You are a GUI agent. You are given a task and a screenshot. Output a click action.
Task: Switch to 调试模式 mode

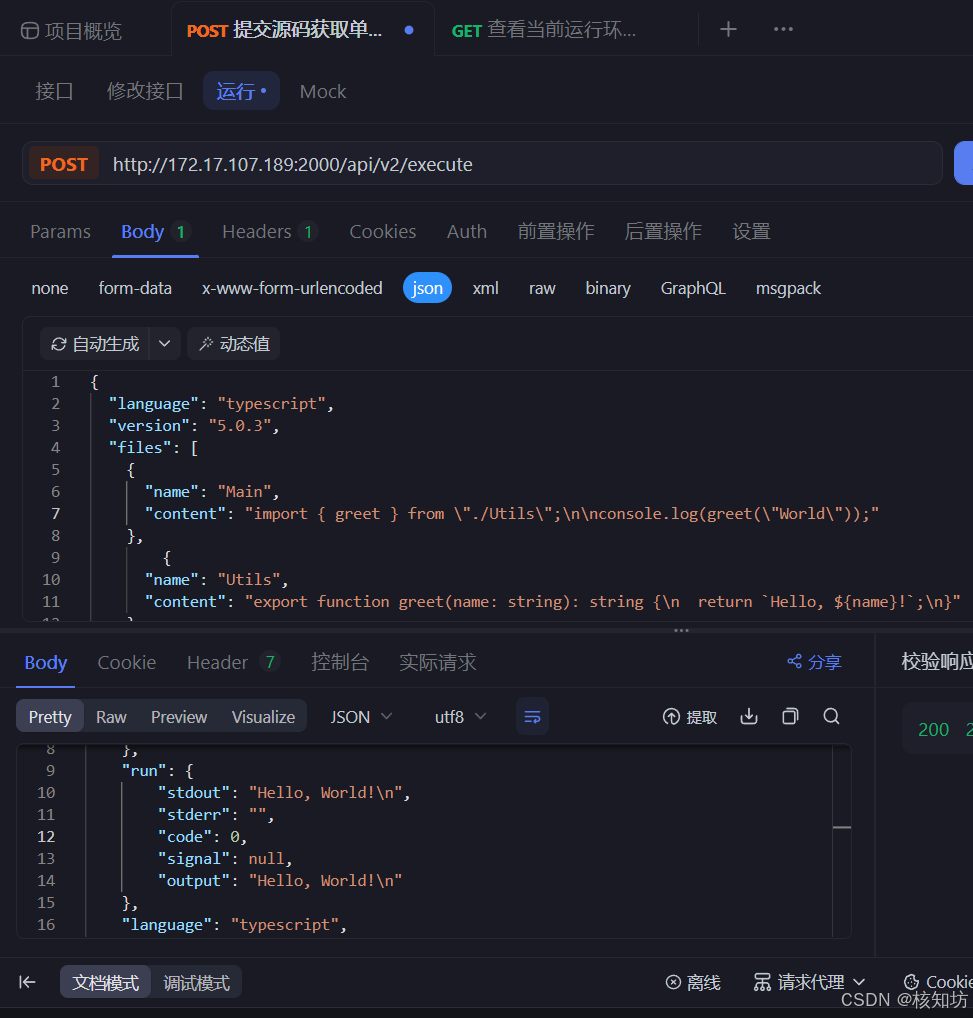(196, 981)
